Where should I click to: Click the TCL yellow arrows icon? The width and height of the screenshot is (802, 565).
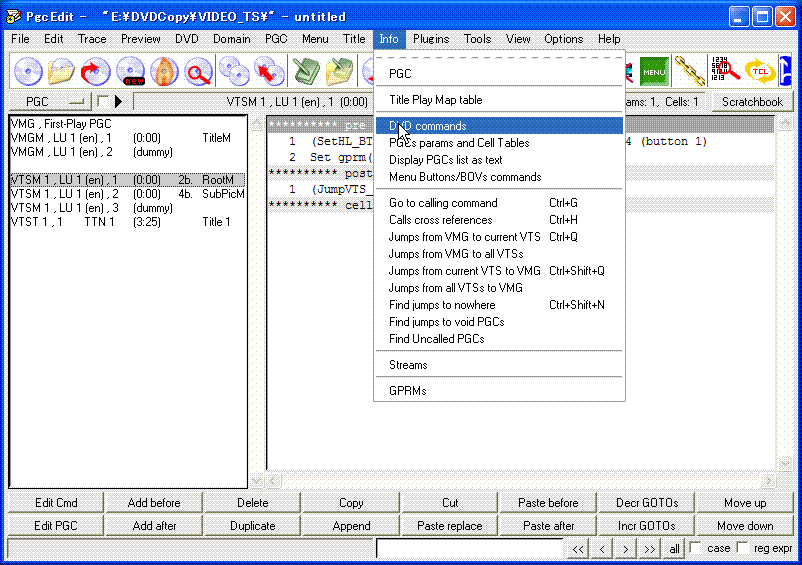point(760,71)
